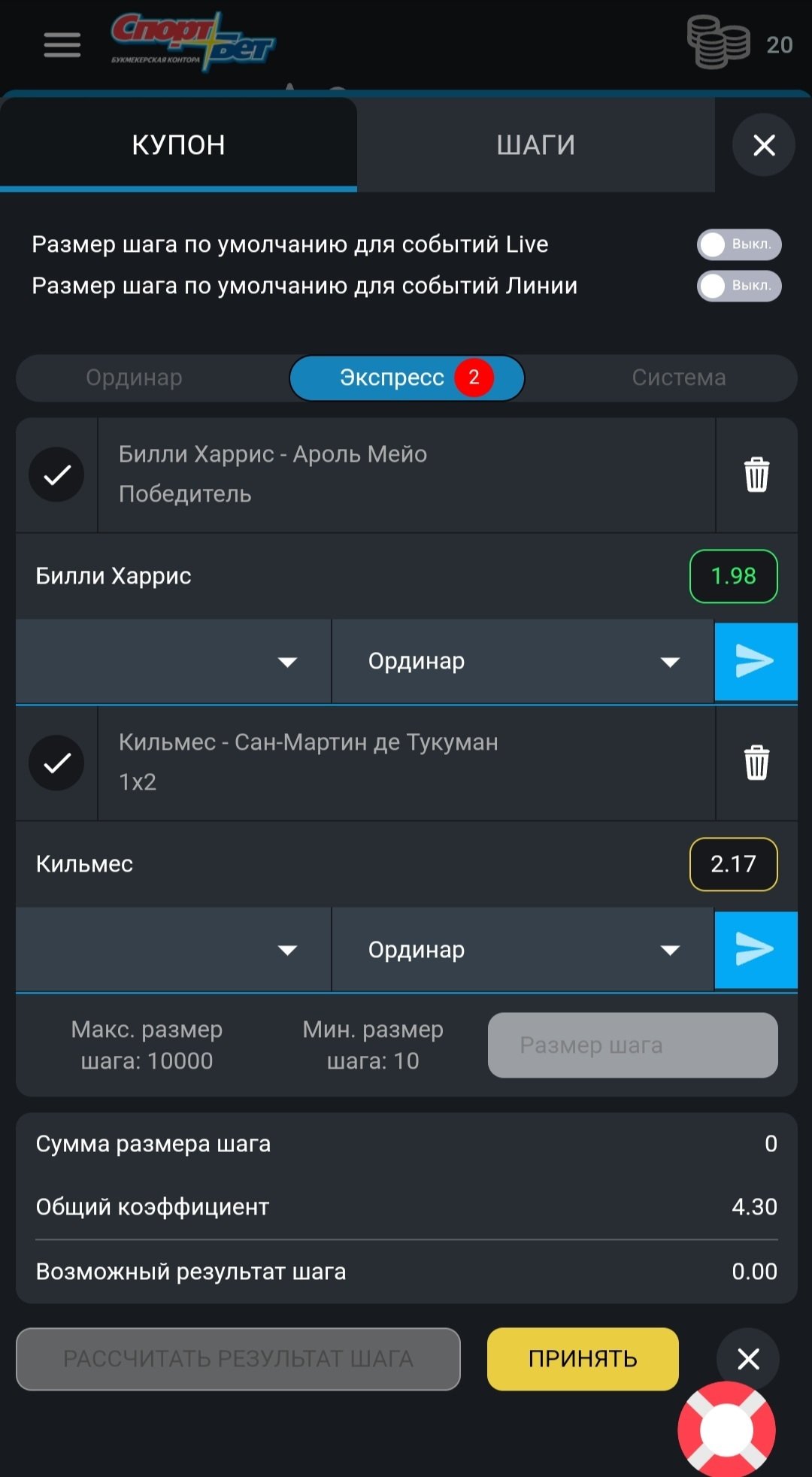Open the Ординар dropdown for Кильмес
The height and width of the screenshot is (1477, 812).
coord(523,950)
